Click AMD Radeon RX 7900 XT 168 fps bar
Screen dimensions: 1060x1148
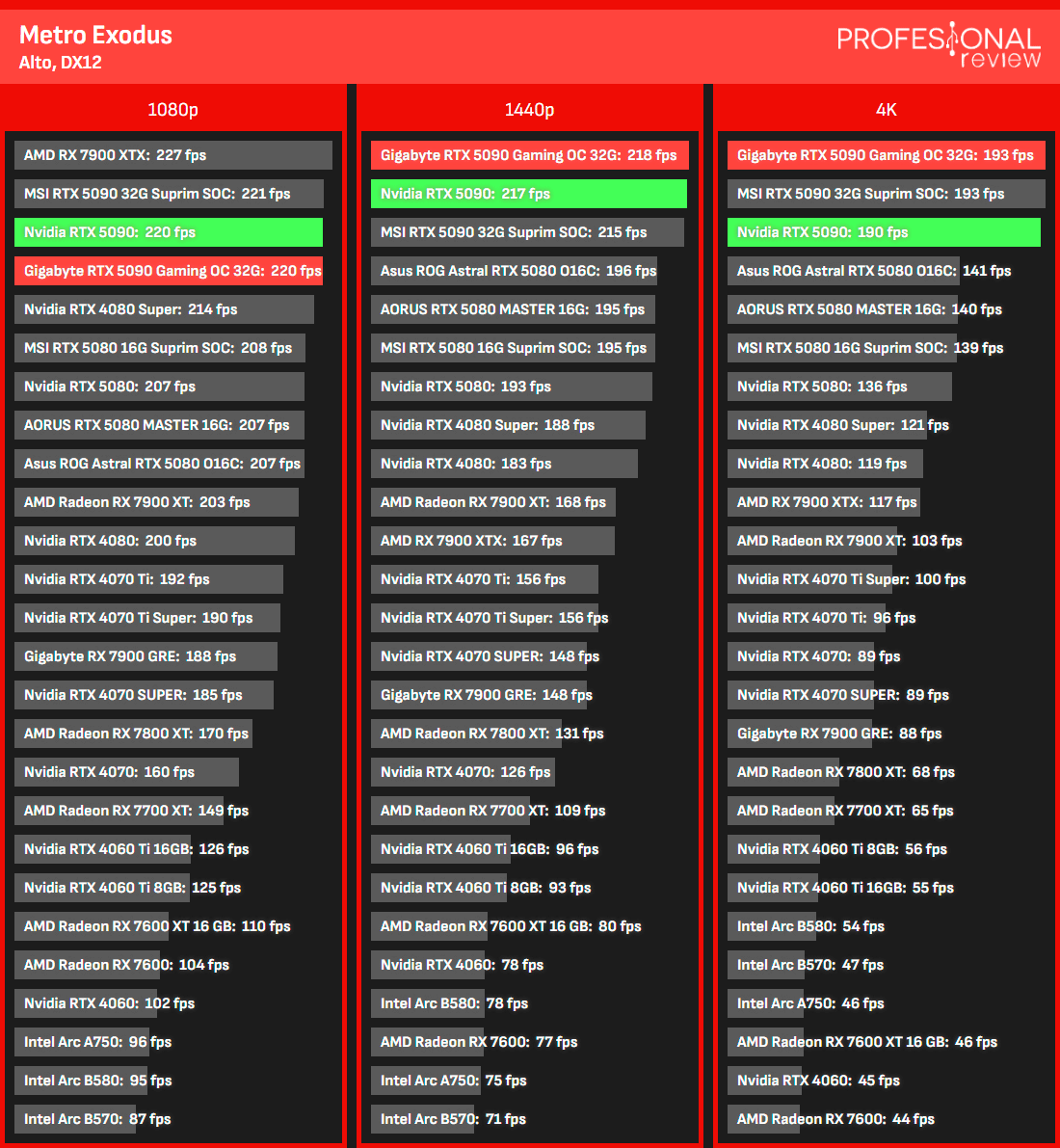(493, 502)
